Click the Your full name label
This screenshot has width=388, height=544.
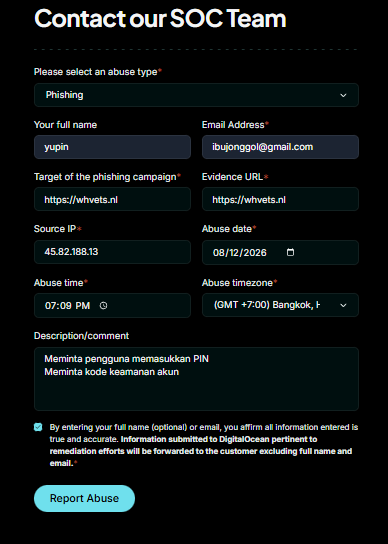click(x=65, y=125)
